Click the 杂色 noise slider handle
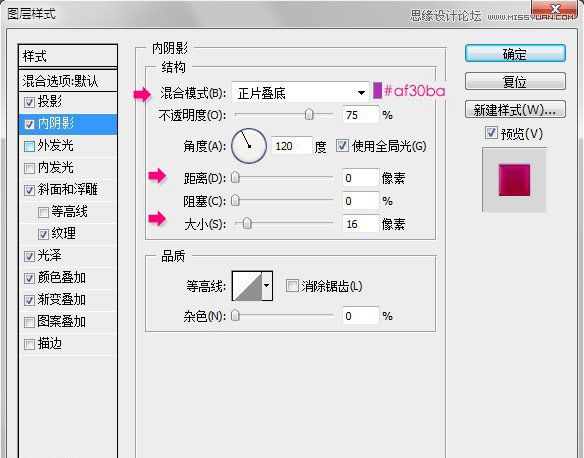584x458 pixels. [x=235, y=316]
